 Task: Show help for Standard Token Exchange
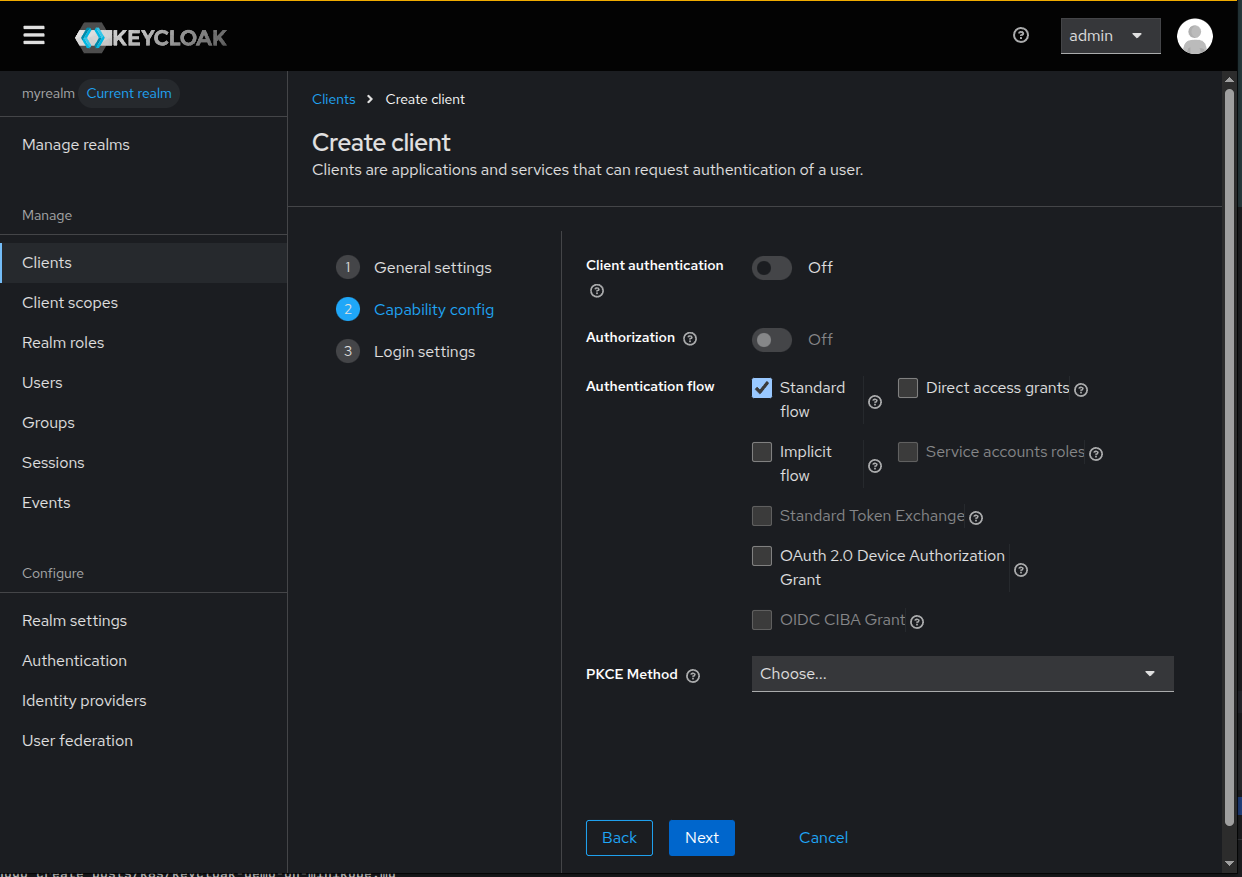[x=976, y=518]
